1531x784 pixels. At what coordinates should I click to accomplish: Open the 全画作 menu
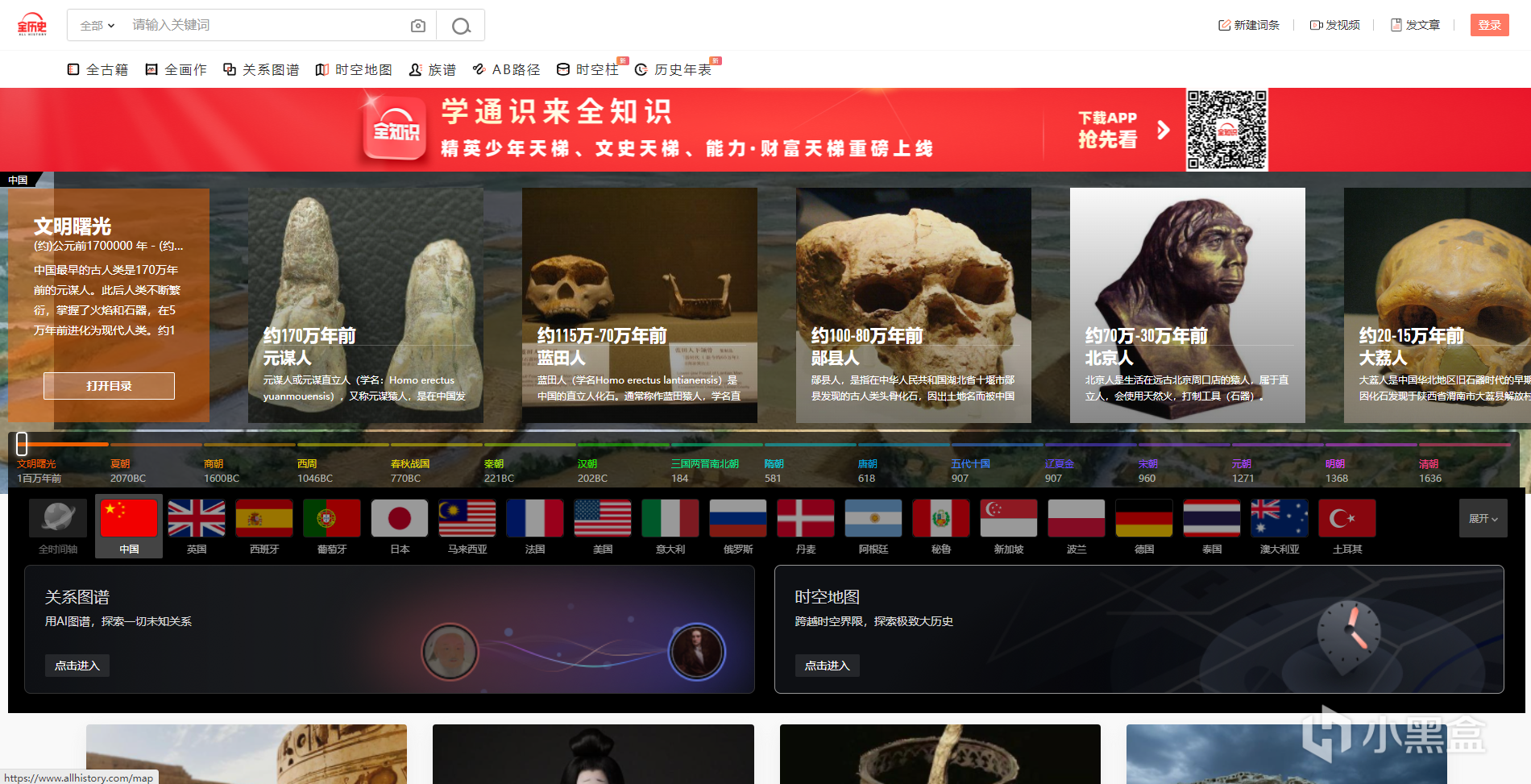point(176,70)
